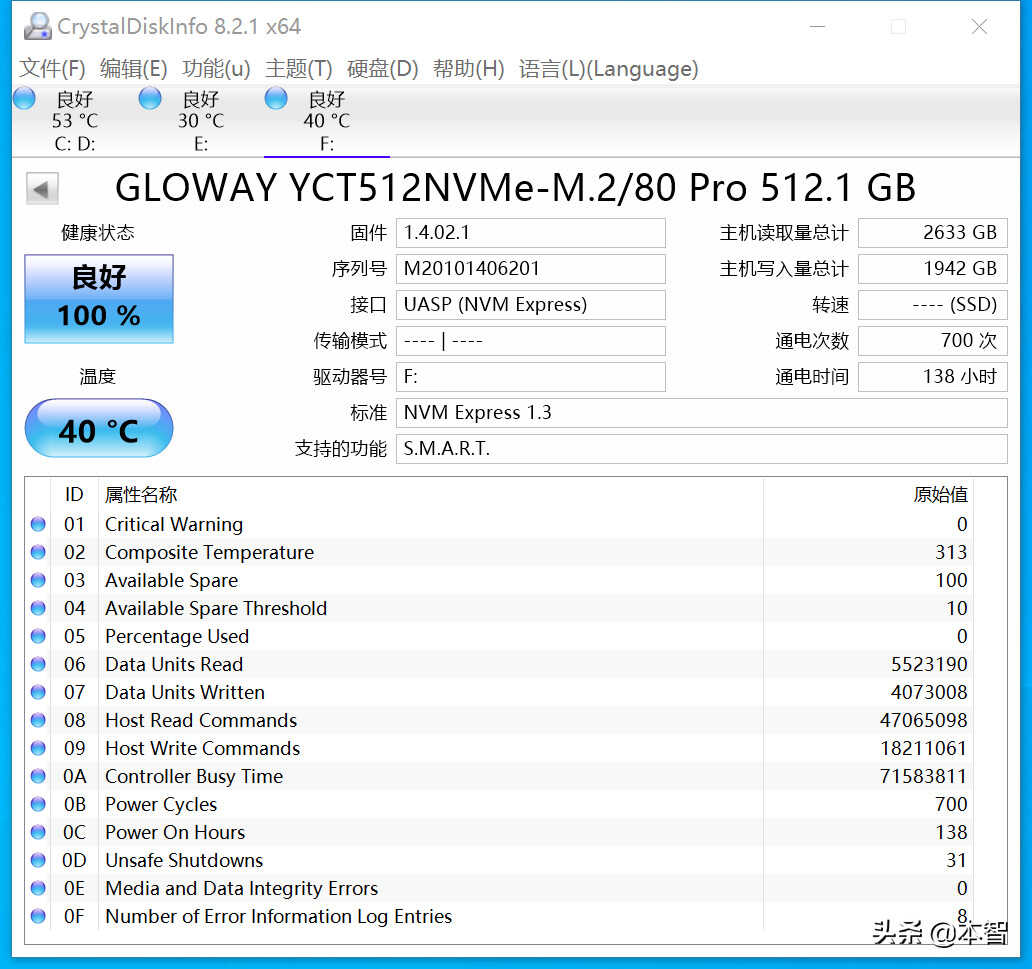Click the Power On Hours status dot
Screen dimensions: 1032x969
[38, 832]
